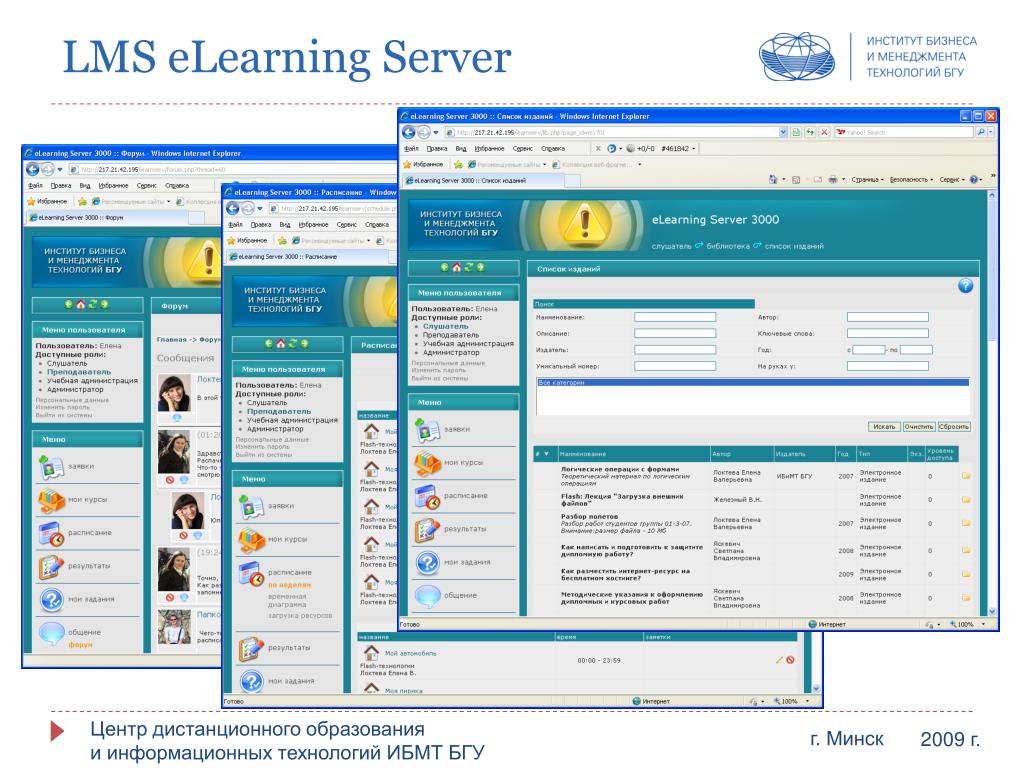This screenshot has width=1024, height=768.
Task: Open результаты checklist icon in Список изданий window
Action: (x=428, y=530)
